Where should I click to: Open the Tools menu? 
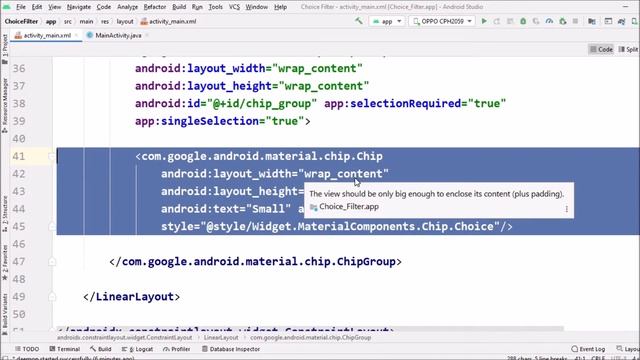(216, 7)
